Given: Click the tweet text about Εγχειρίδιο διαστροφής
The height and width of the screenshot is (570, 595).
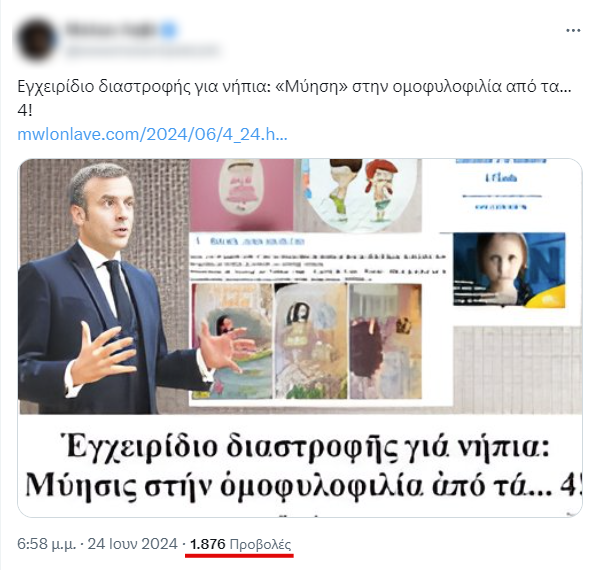Looking at the screenshot, I should tap(294, 98).
